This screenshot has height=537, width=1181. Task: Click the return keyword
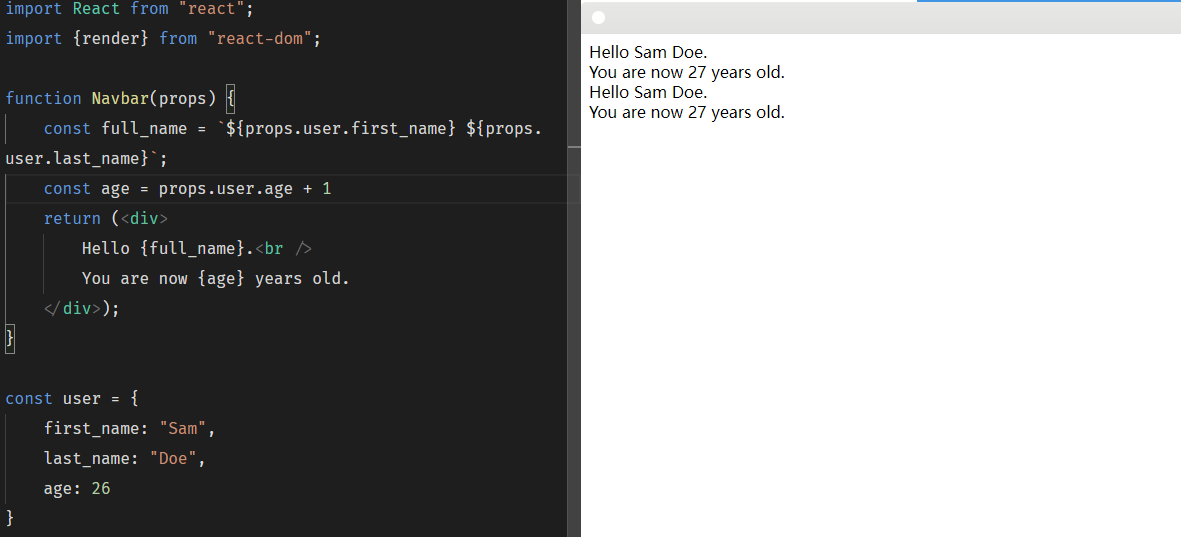tap(72, 218)
